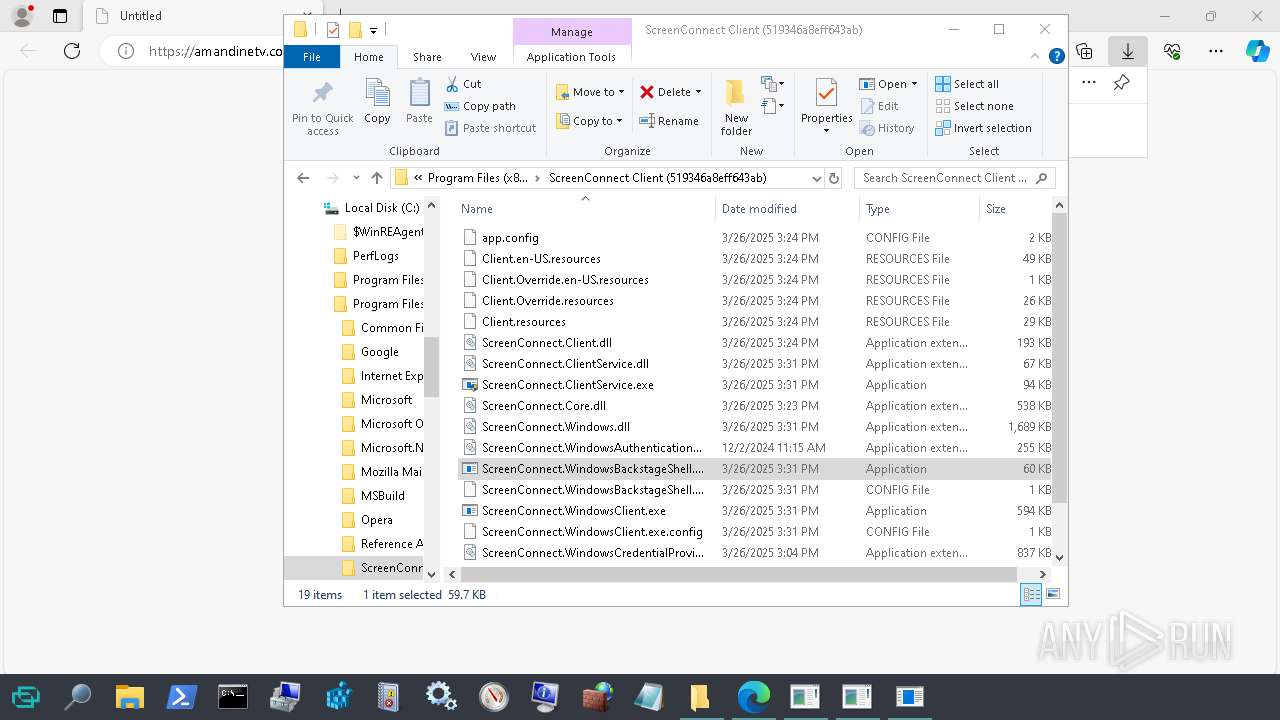The width and height of the screenshot is (1280, 720).
Task: Open address bar history dropdown
Action: [x=816, y=178]
